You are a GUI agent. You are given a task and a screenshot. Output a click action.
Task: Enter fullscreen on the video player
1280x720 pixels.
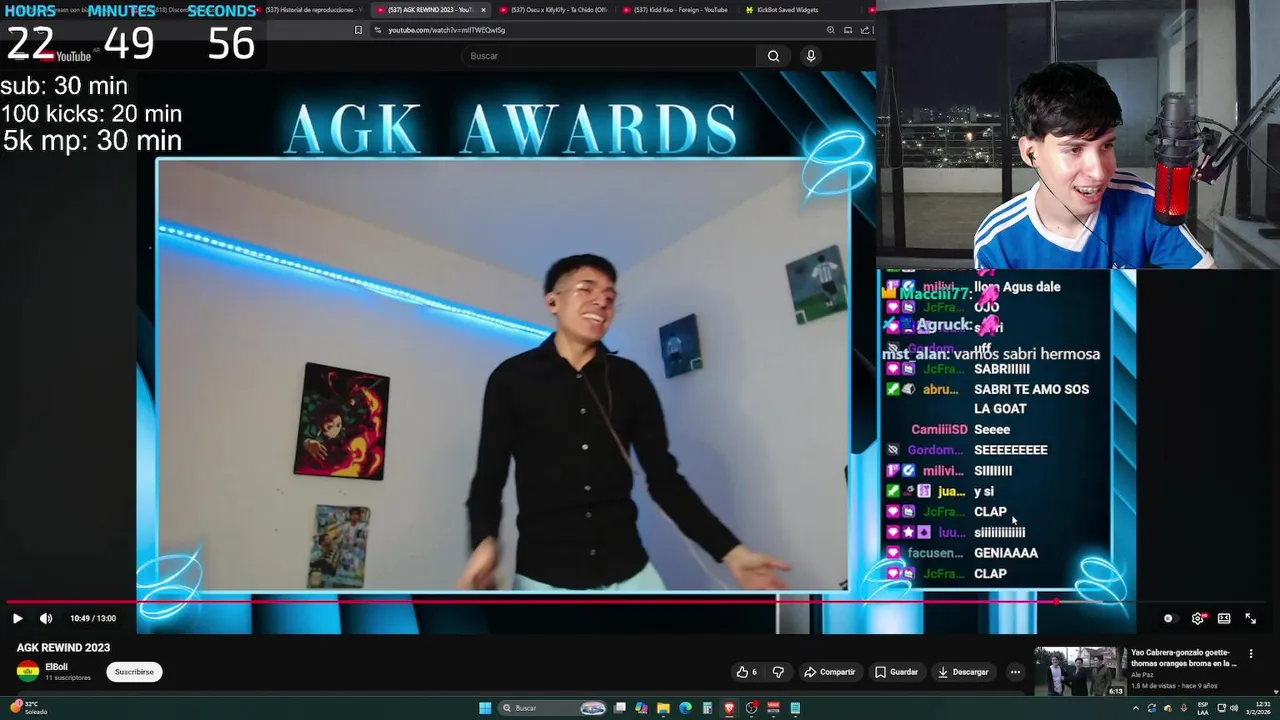click(1250, 618)
